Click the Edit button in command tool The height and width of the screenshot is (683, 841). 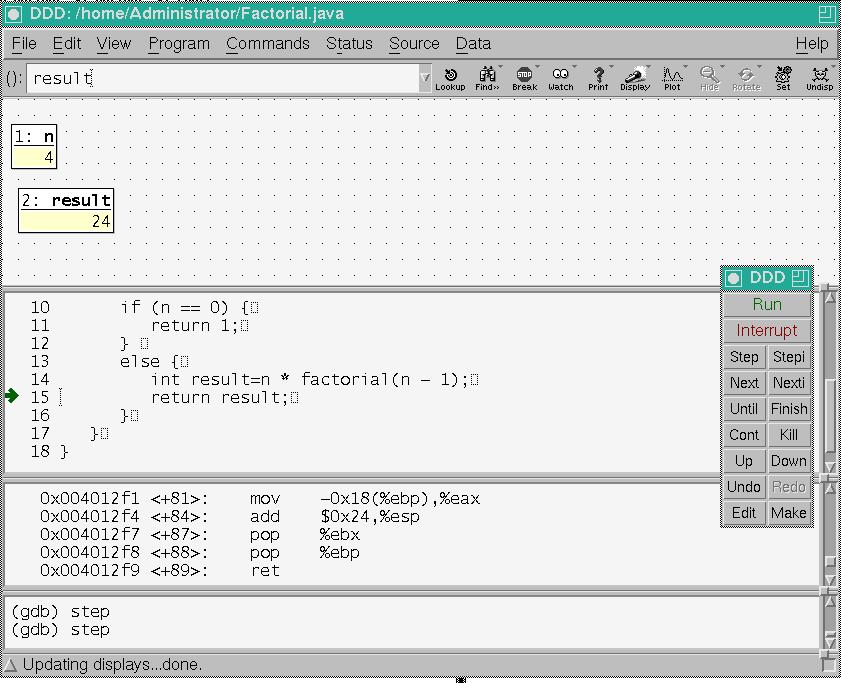[x=744, y=513]
